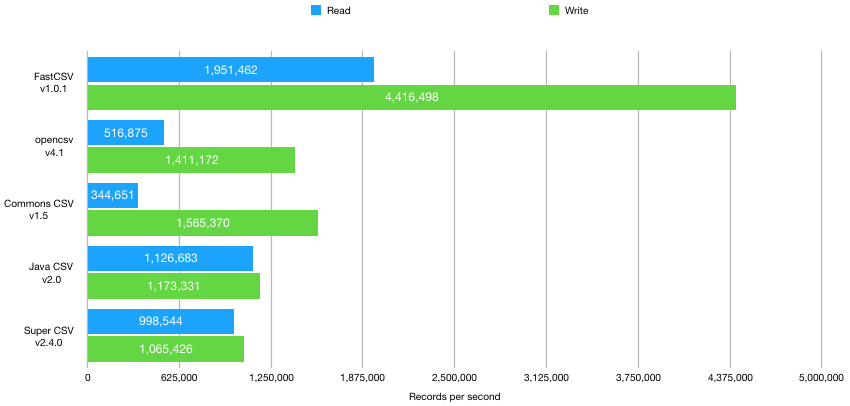The width and height of the screenshot is (850, 406).
Task: Click the Commons CSV write bar 1,565,370
Action: [203, 223]
